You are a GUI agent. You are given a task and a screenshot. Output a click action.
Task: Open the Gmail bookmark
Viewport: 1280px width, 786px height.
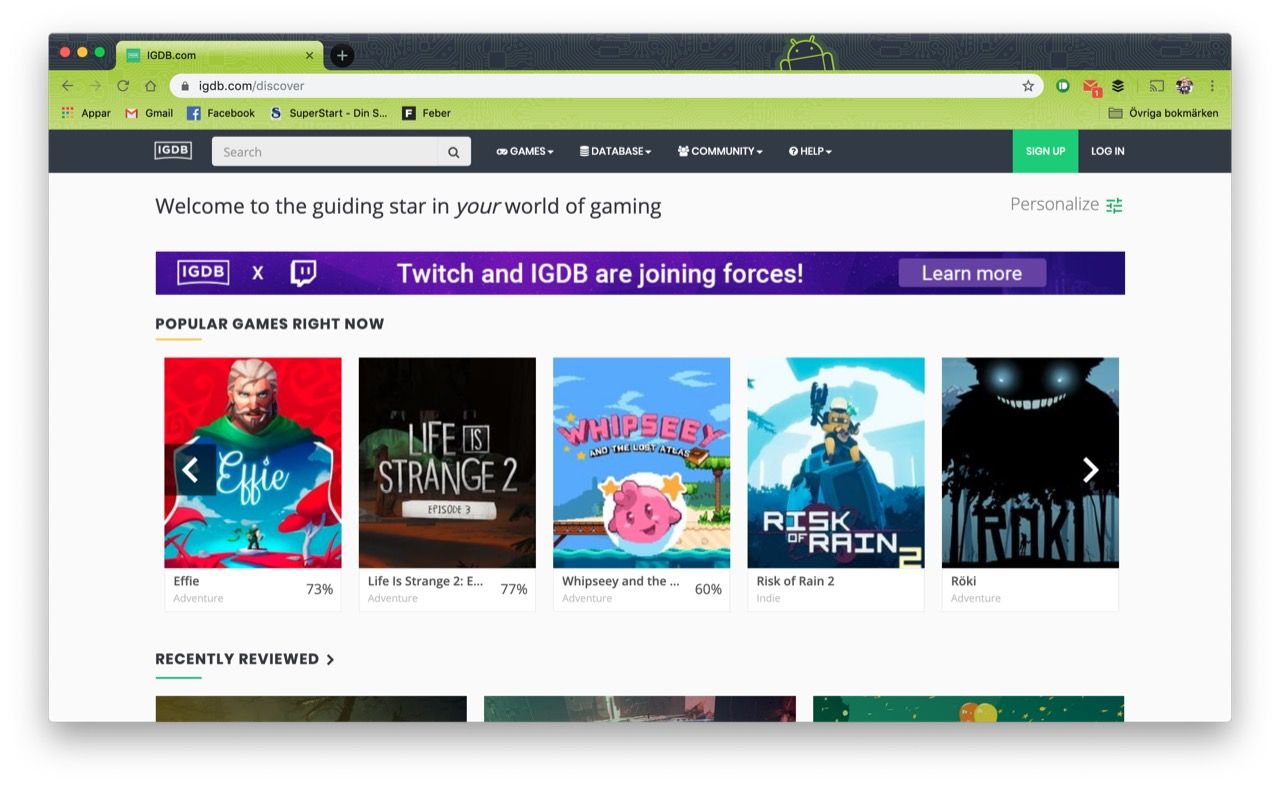(148, 113)
